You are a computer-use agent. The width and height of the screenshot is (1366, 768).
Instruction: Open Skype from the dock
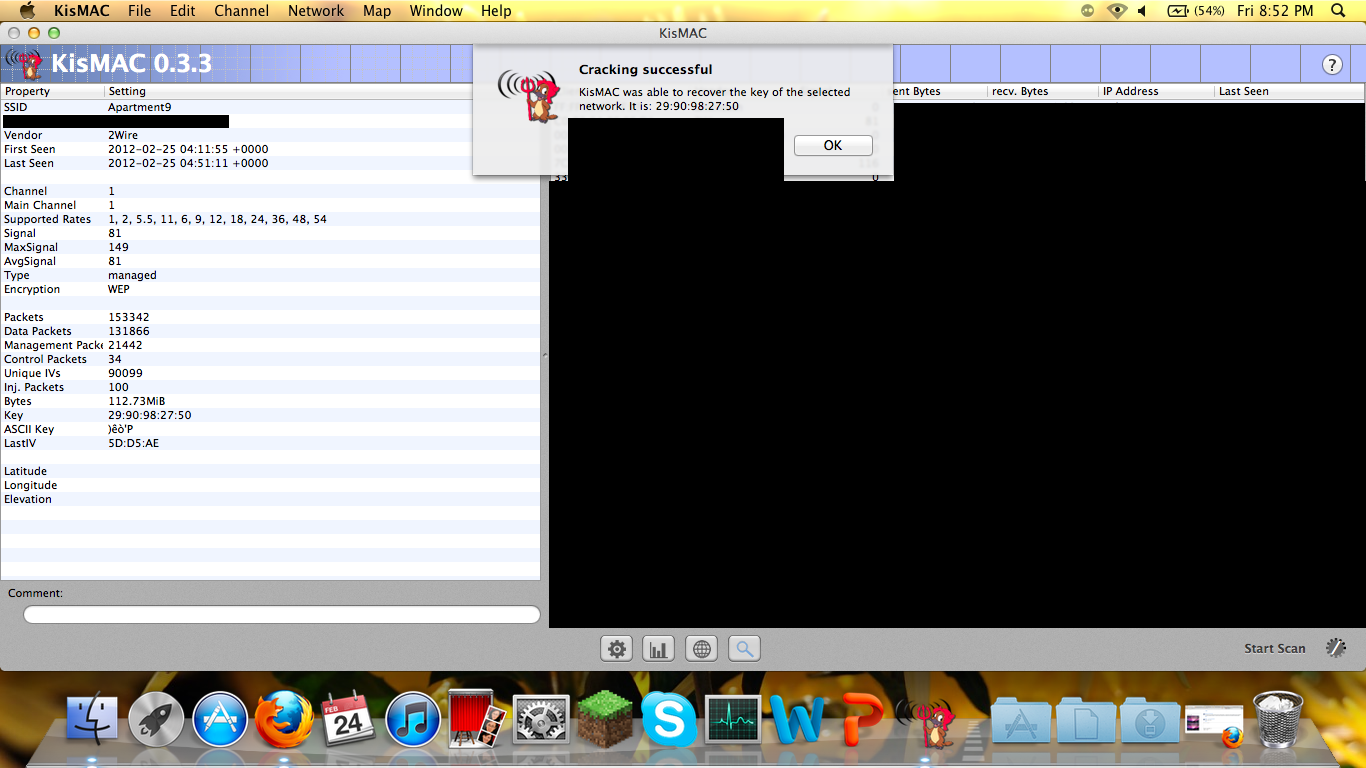click(669, 720)
